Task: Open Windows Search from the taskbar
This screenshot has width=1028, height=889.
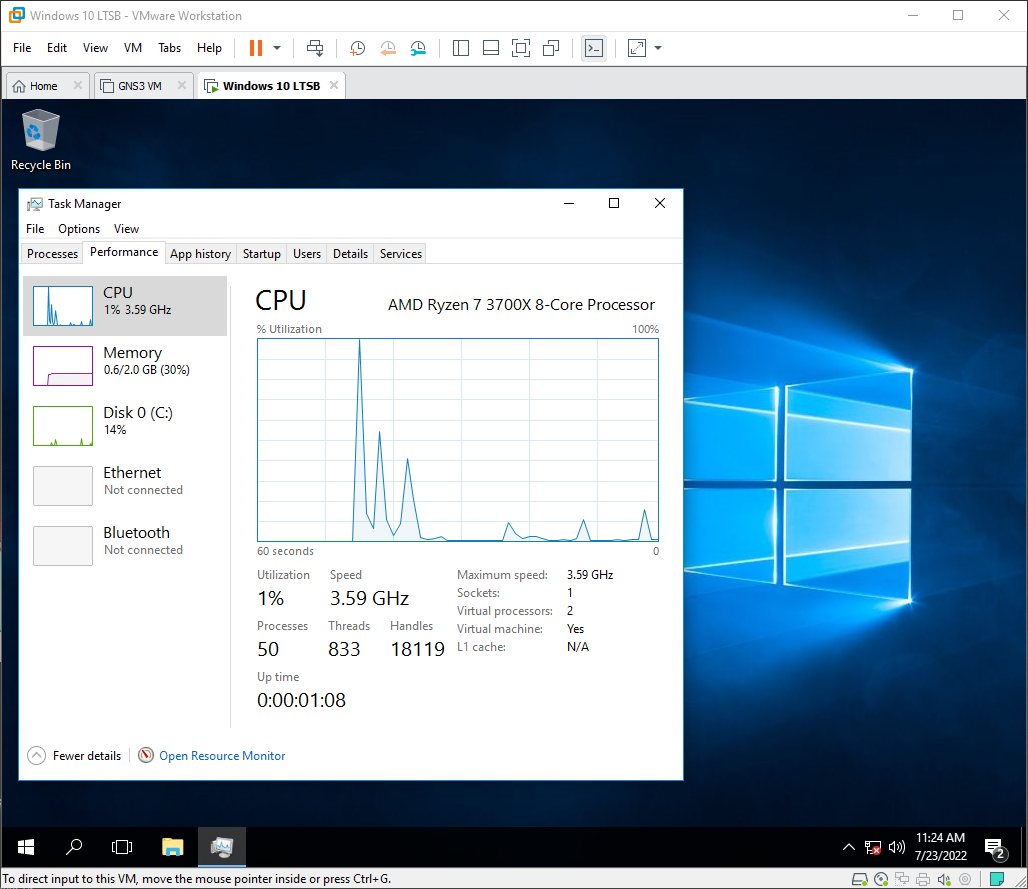Action: click(74, 847)
